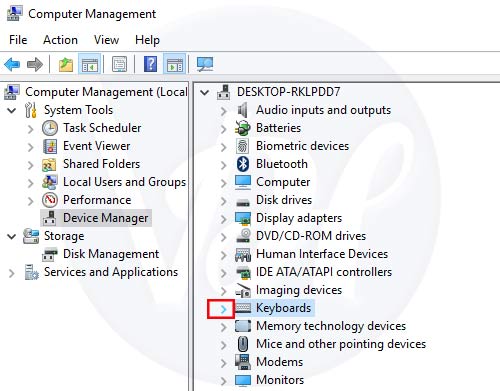Screen dimensions: 500x391
Task: Select Device Manager in the tree
Action: click(105, 218)
